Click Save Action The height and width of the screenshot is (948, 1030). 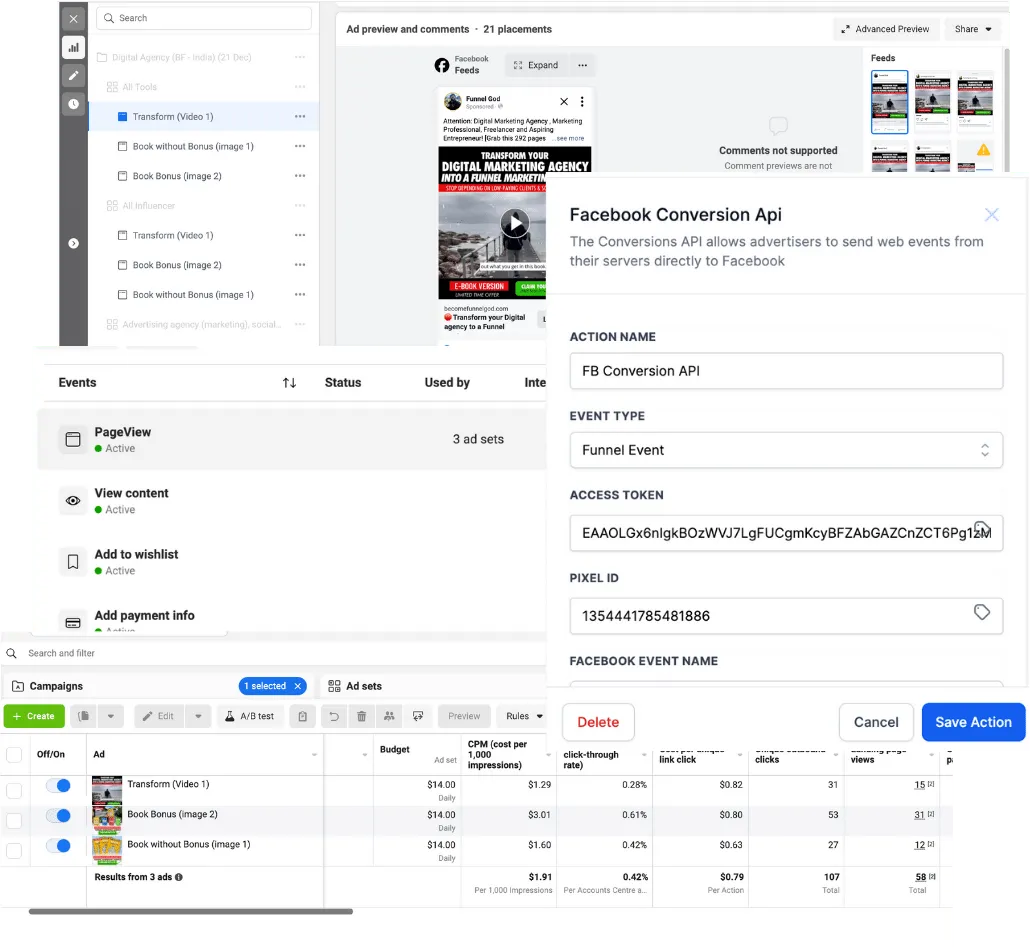click(973, 722)
